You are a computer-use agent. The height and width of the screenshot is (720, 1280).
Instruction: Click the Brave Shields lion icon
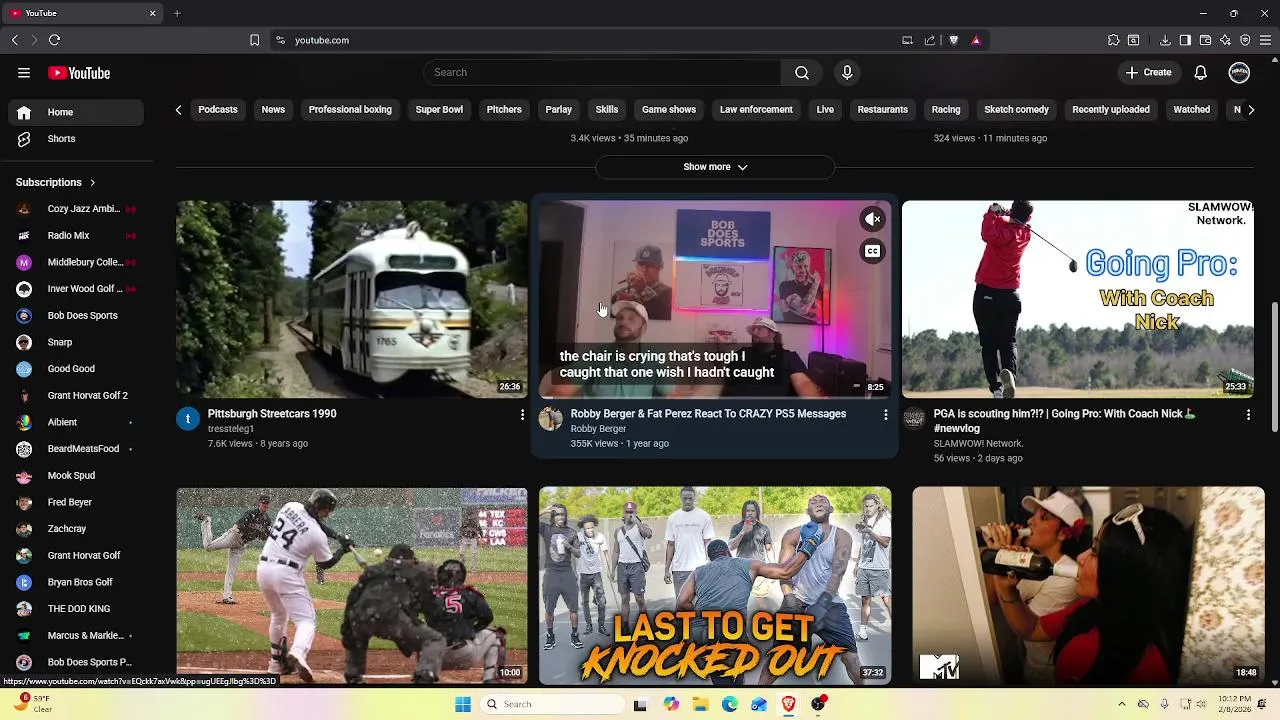954,40
